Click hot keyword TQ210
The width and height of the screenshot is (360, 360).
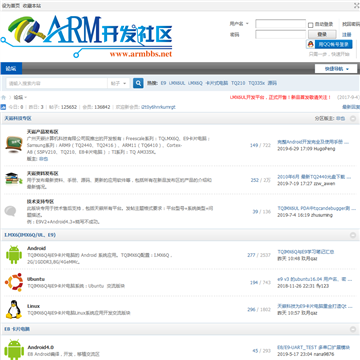(238, 83)
